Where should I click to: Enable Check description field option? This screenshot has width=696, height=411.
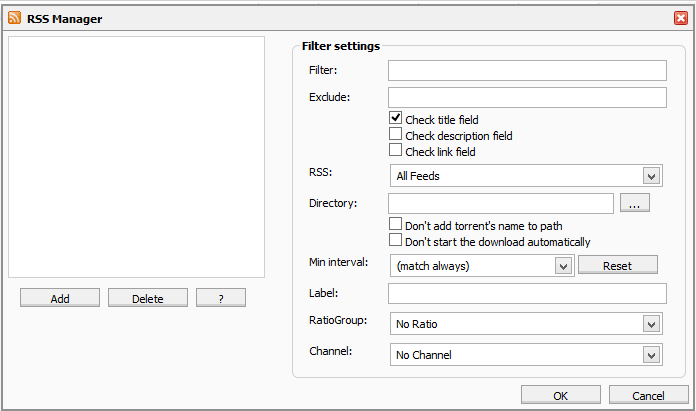(x=396, y=134)
